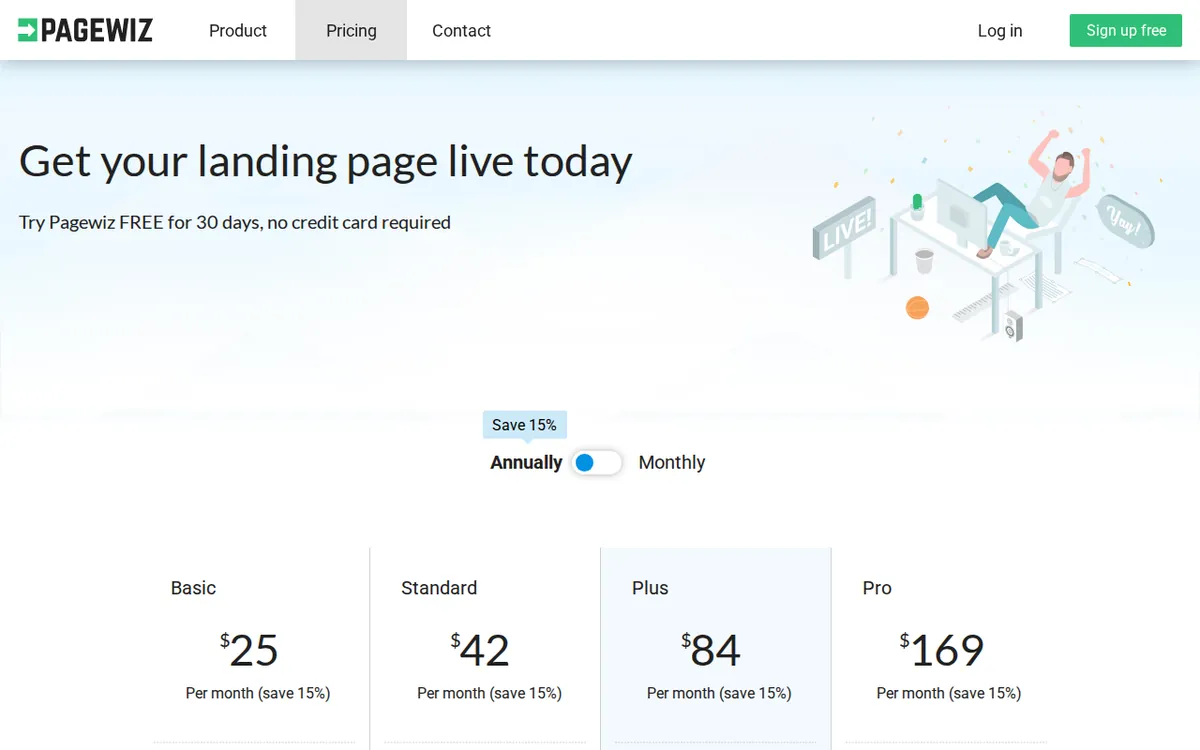Select the Monthly billing label
Viewport: 1200px width, 750px height.
[672, 463]
